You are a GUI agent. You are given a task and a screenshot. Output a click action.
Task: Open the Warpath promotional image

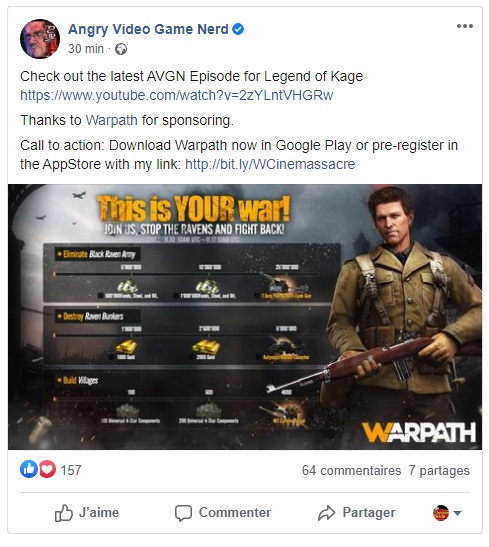[x=245, y=317]
